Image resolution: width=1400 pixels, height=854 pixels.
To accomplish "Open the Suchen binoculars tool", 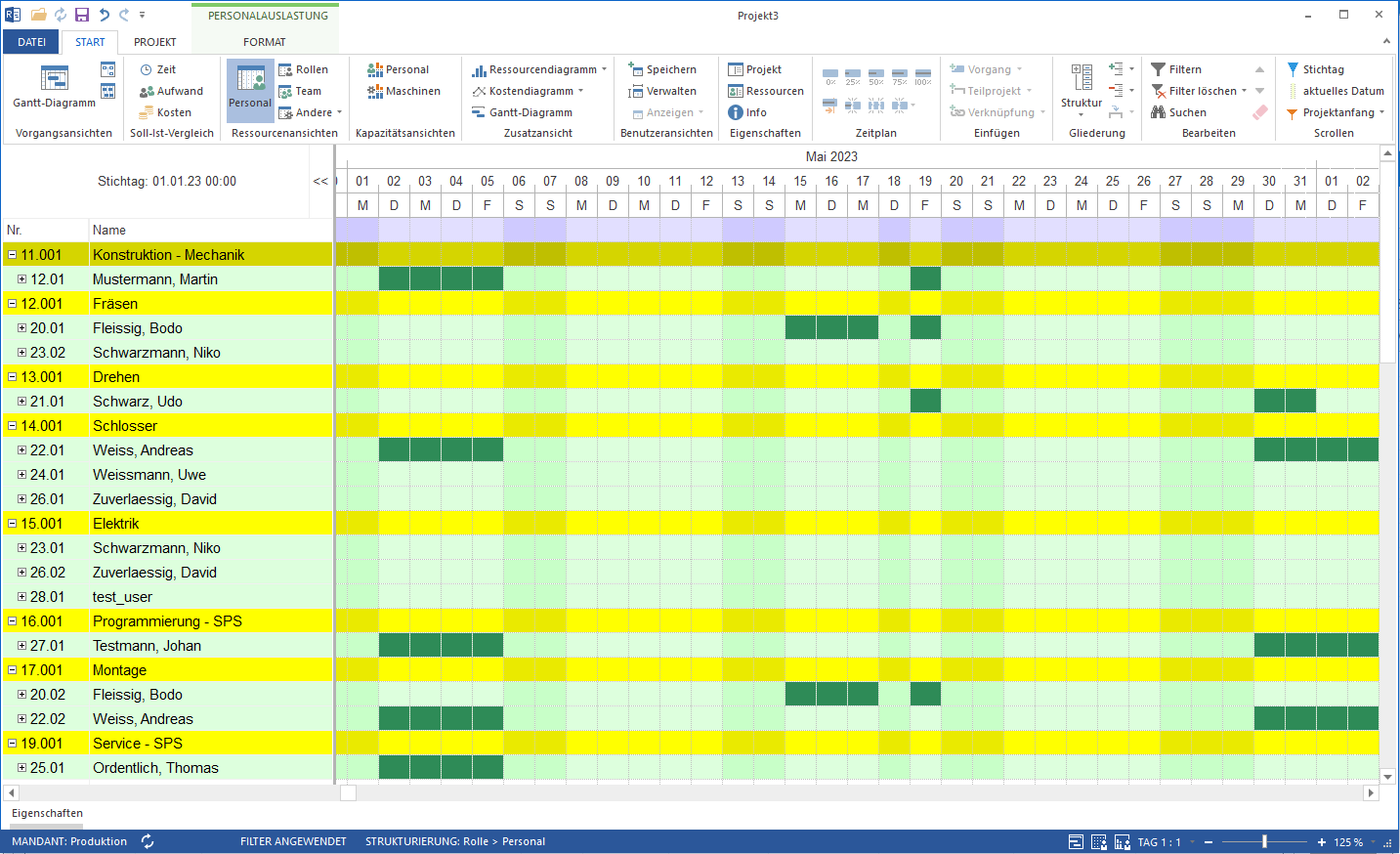I will pyautogui.click(x=1159, y=112).
